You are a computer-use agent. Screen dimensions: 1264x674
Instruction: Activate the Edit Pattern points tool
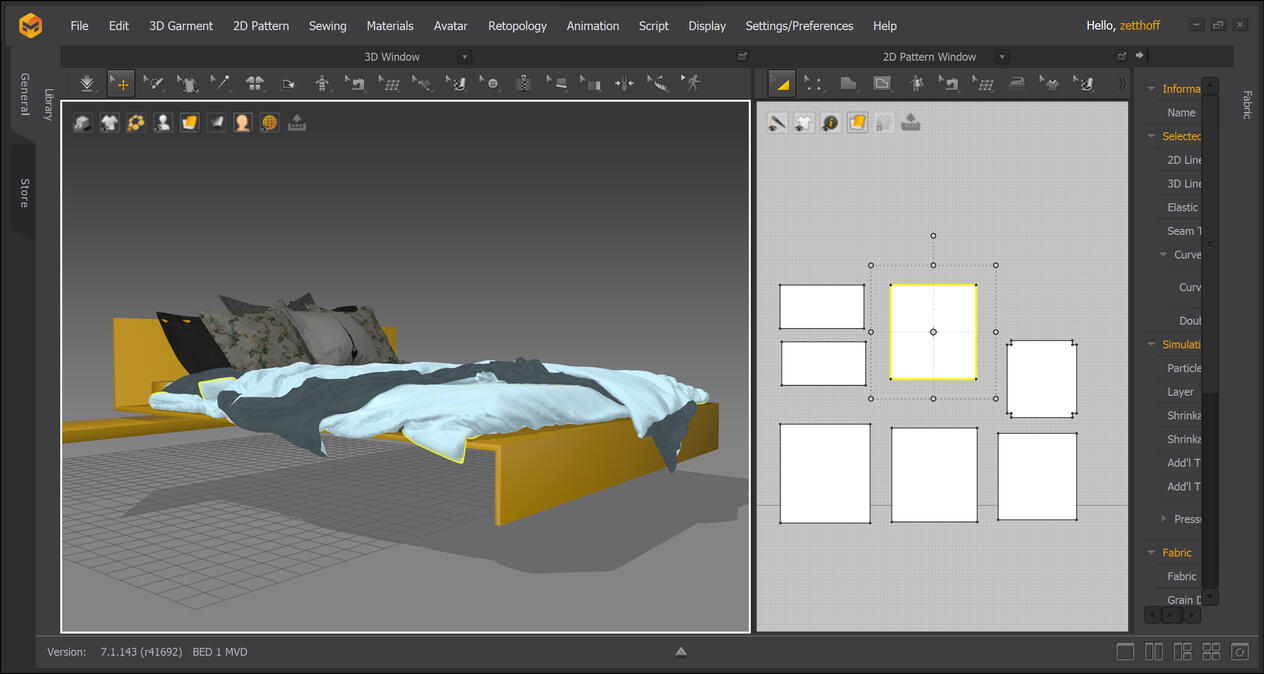point(814,83)
